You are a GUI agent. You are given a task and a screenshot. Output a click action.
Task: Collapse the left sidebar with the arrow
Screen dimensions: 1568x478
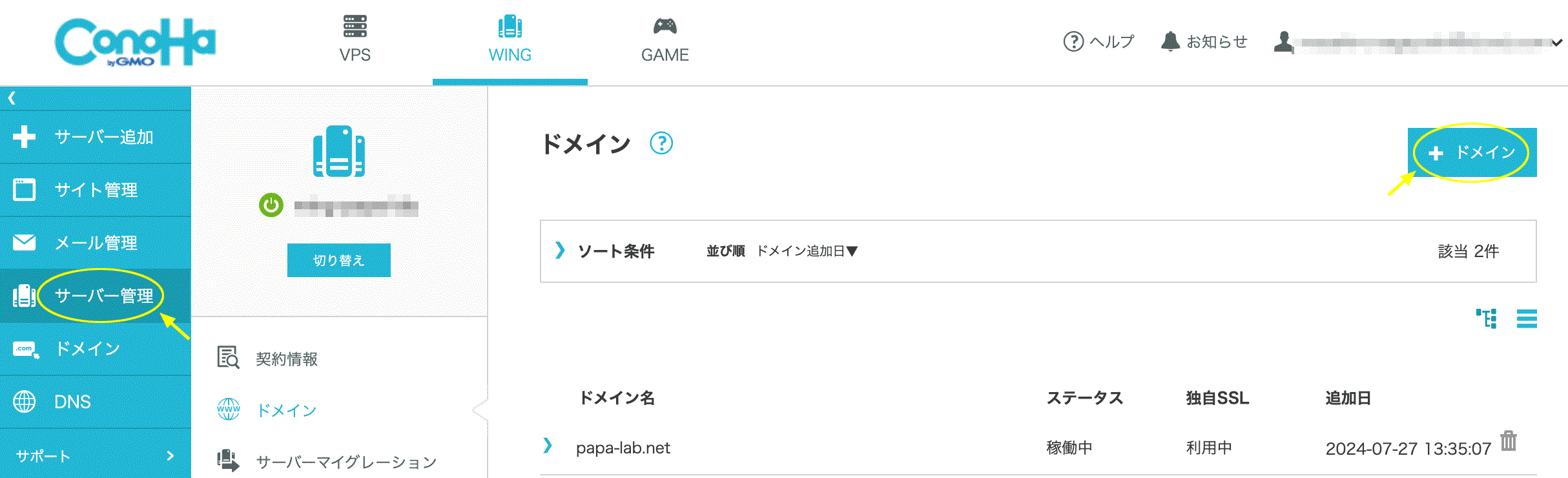12,98
